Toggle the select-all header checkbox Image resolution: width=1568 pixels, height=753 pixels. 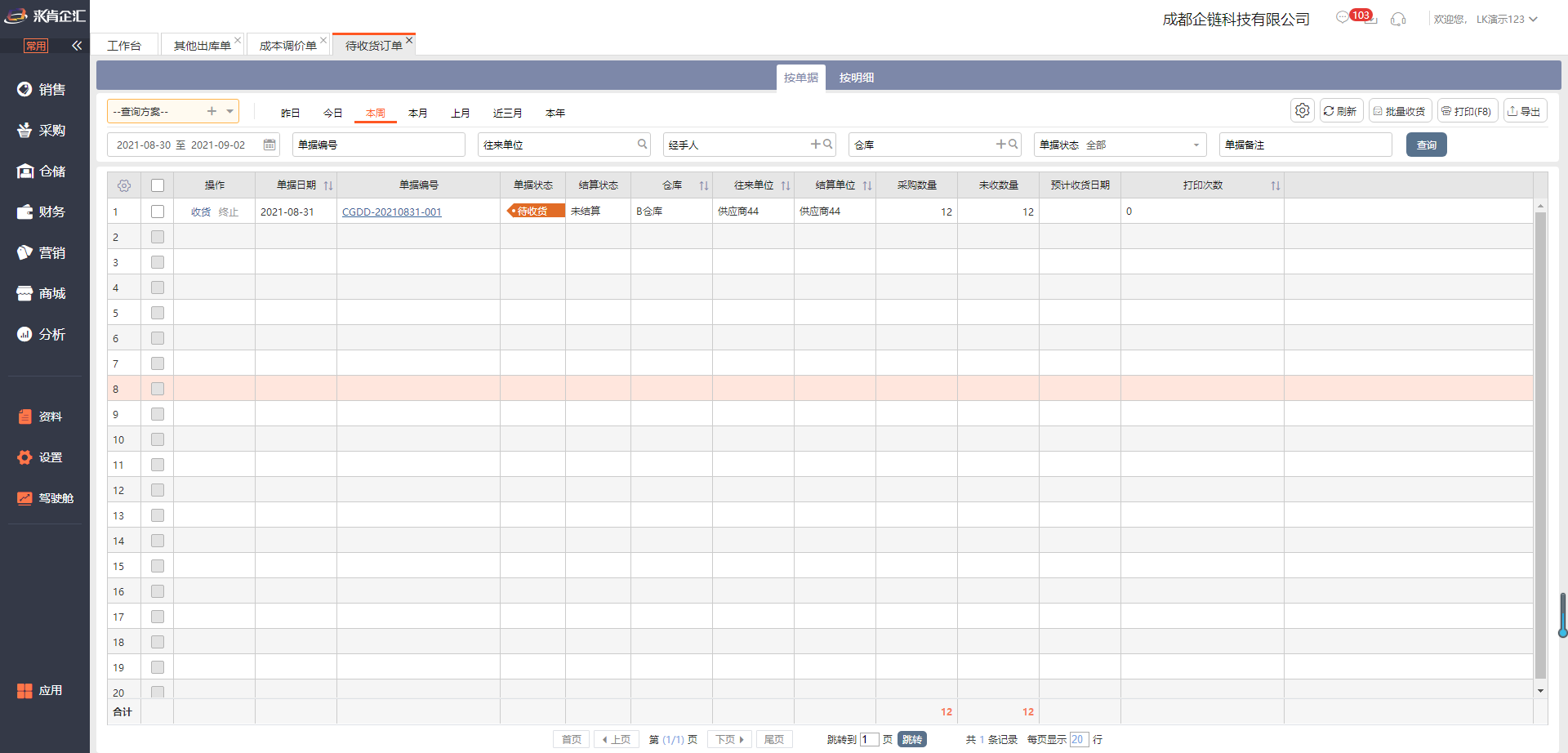click(158, 185)
